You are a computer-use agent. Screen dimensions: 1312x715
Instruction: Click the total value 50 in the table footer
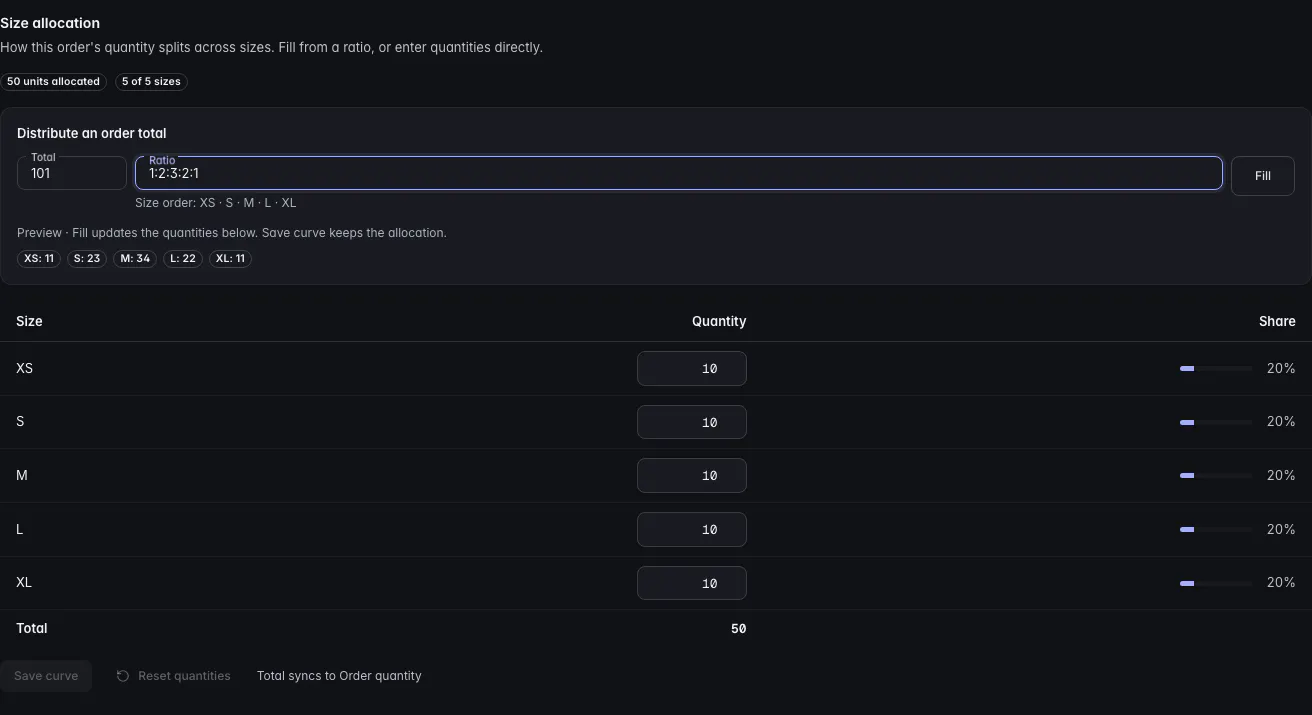pyautogui.click(x=738, y=629)
